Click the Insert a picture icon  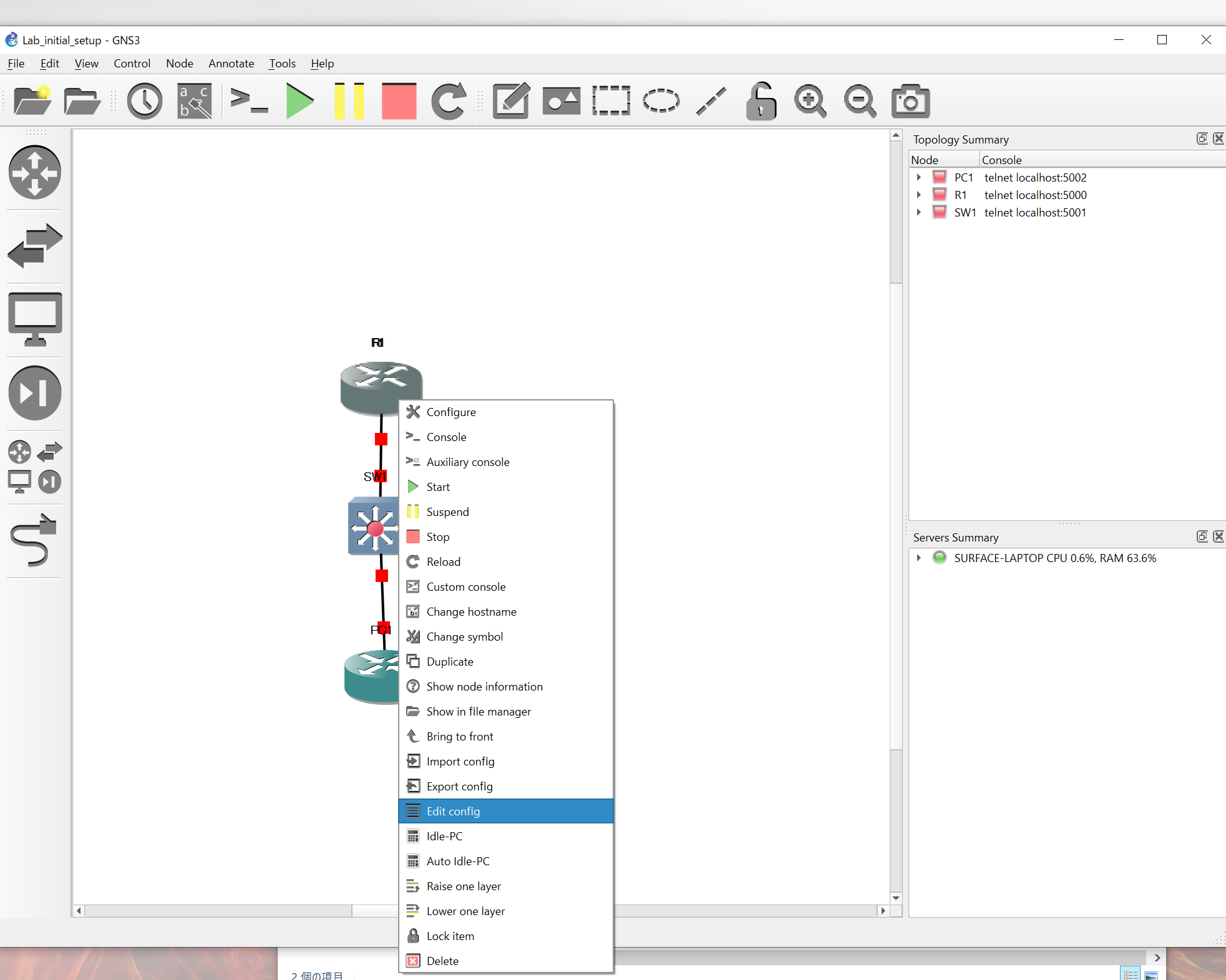click(562, 100)
